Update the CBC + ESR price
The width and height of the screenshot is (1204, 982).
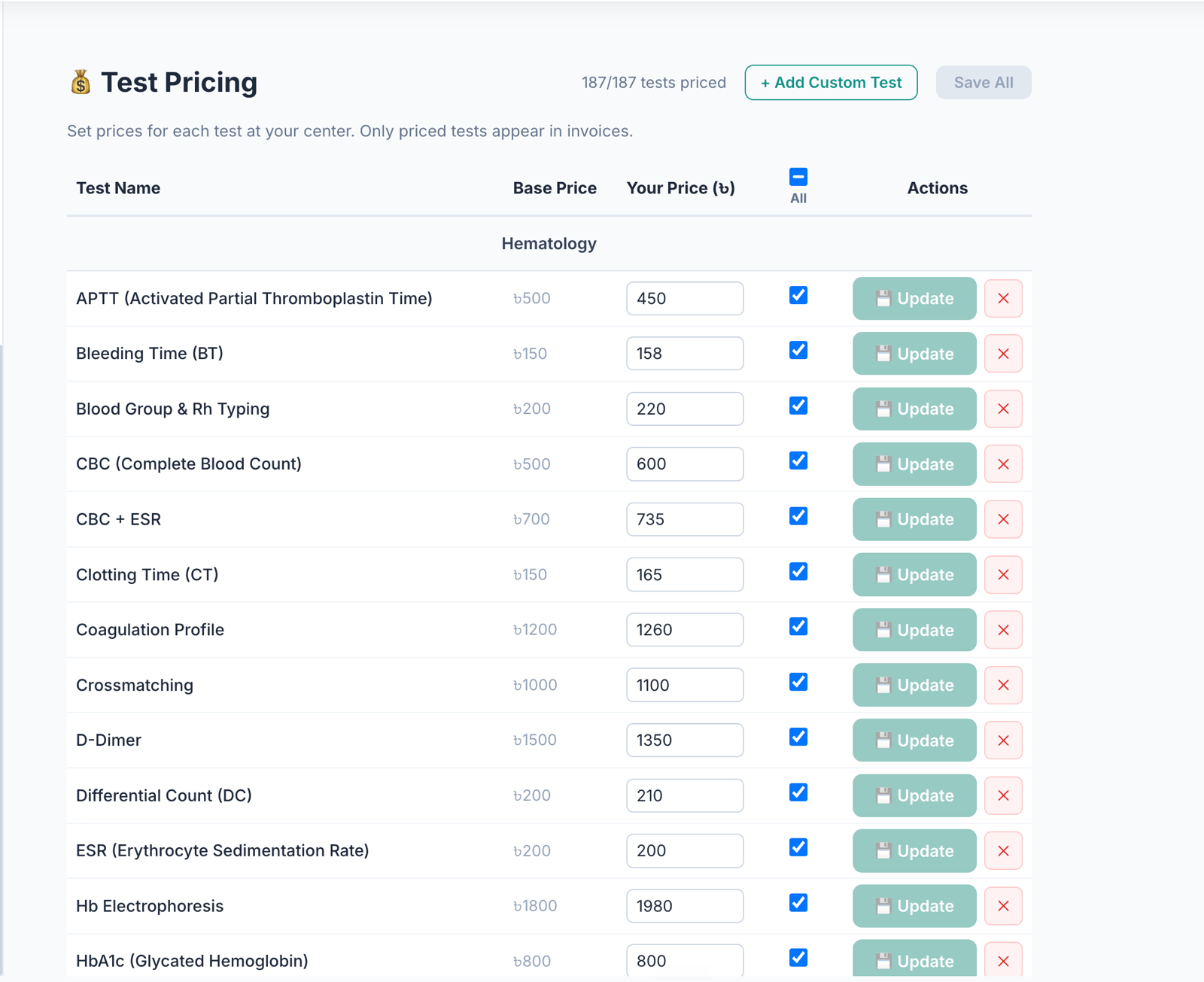pyautogui.click(x=914, y=519)
